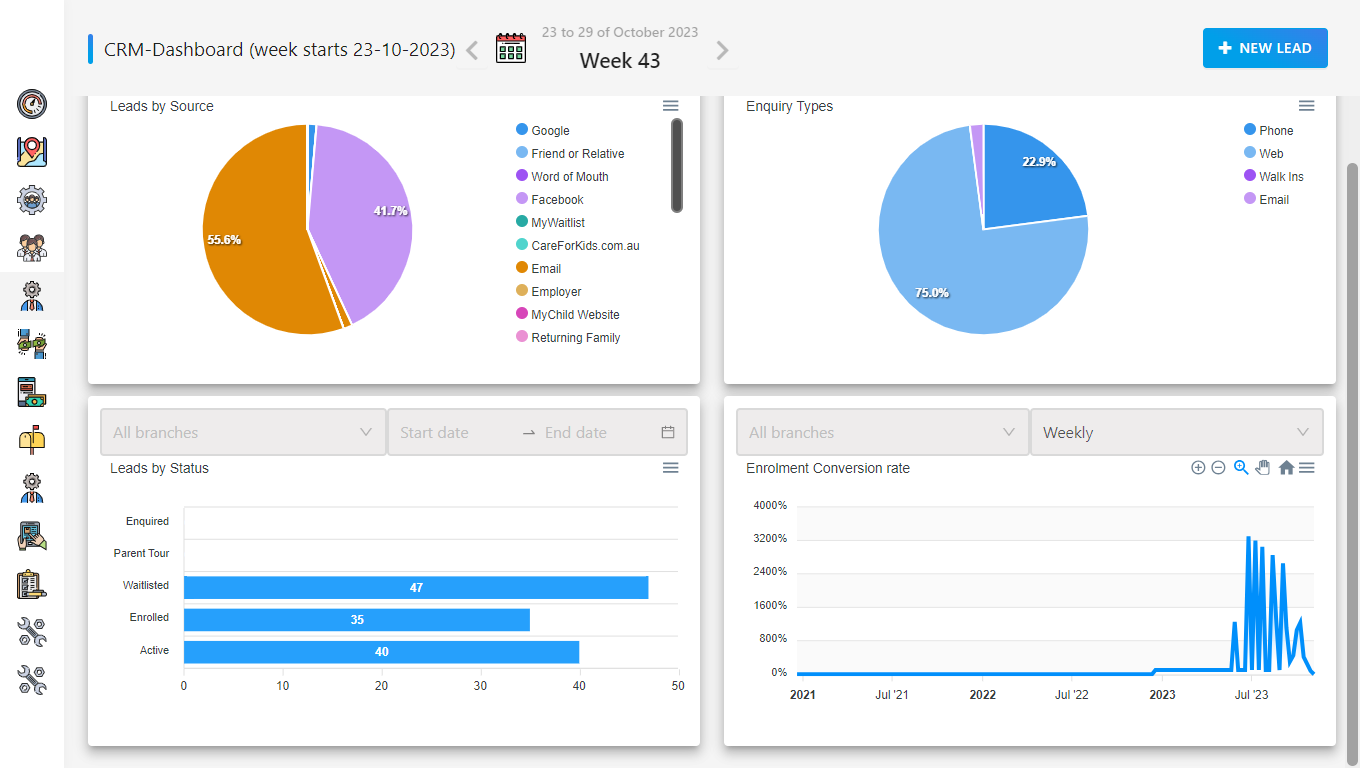
Task: Reset zoom with the home icon
Action: click(1286, 468)
